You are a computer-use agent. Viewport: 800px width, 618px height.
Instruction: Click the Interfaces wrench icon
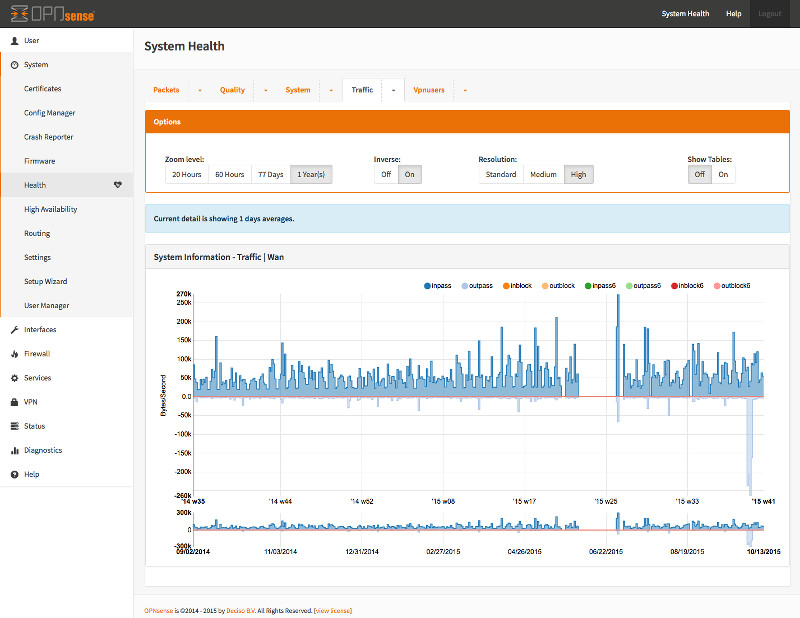(x=14, y=330)
